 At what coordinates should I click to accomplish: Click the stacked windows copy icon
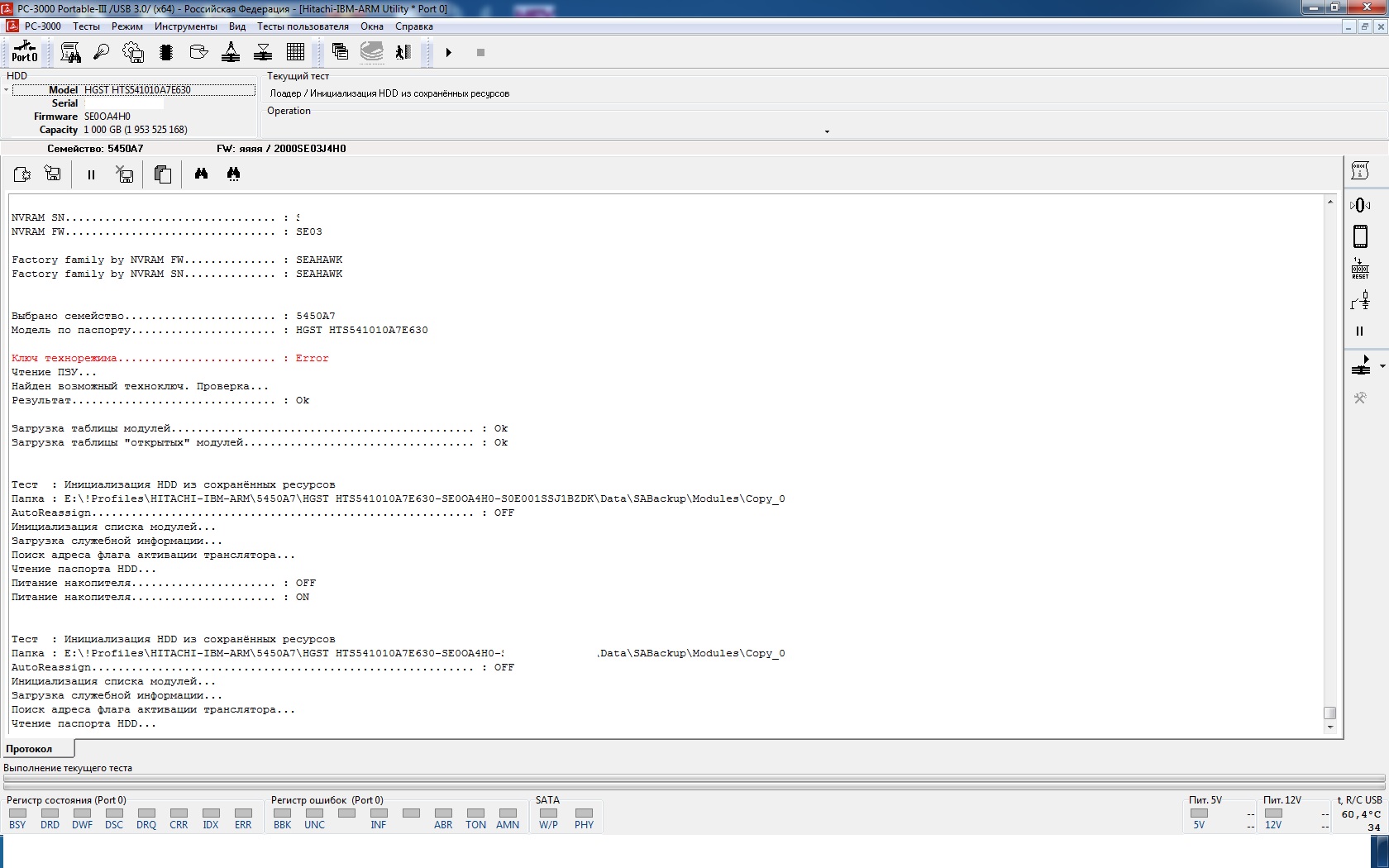(340, 52)
